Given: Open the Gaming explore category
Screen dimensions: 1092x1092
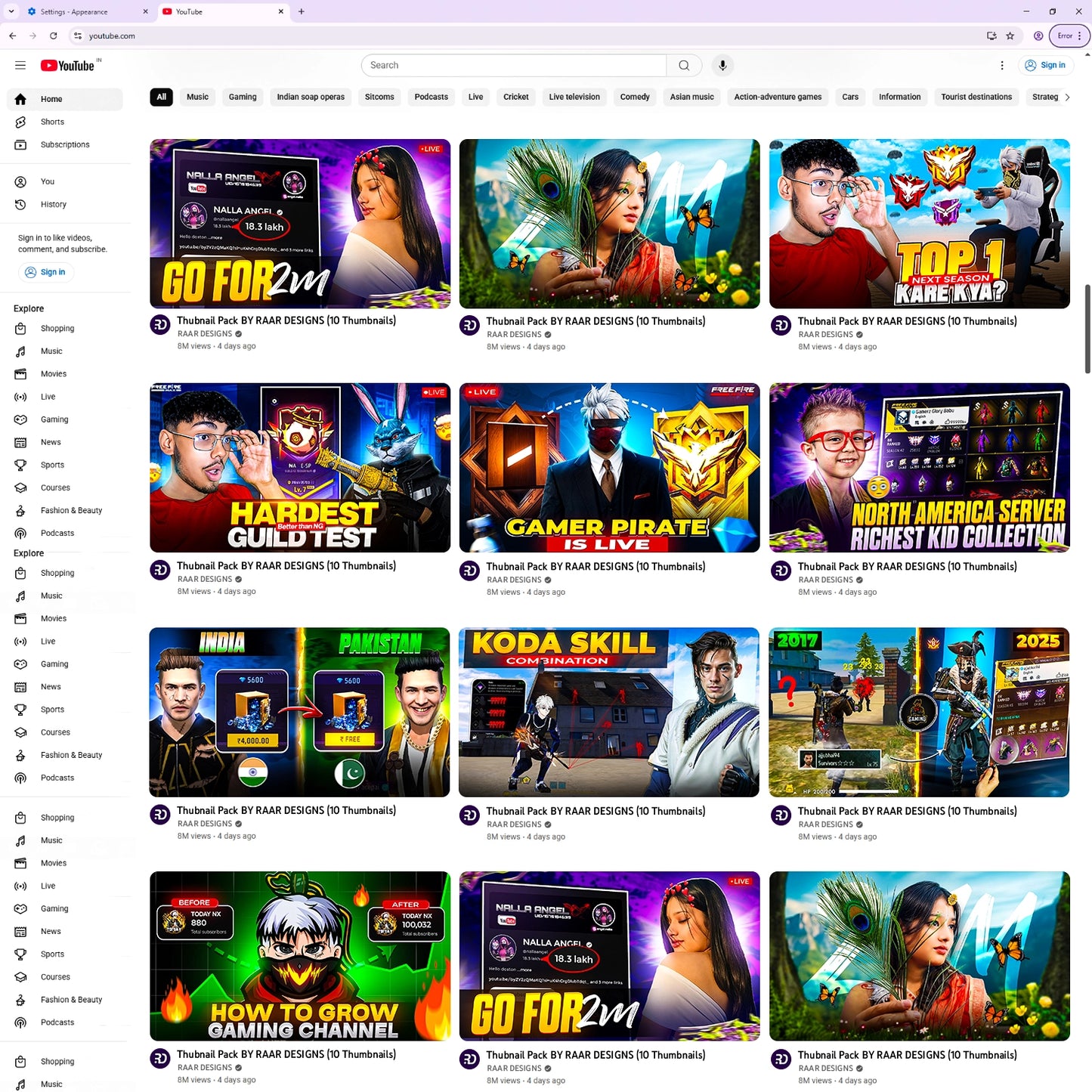Looking at the screenshot, I should [54, 419].
